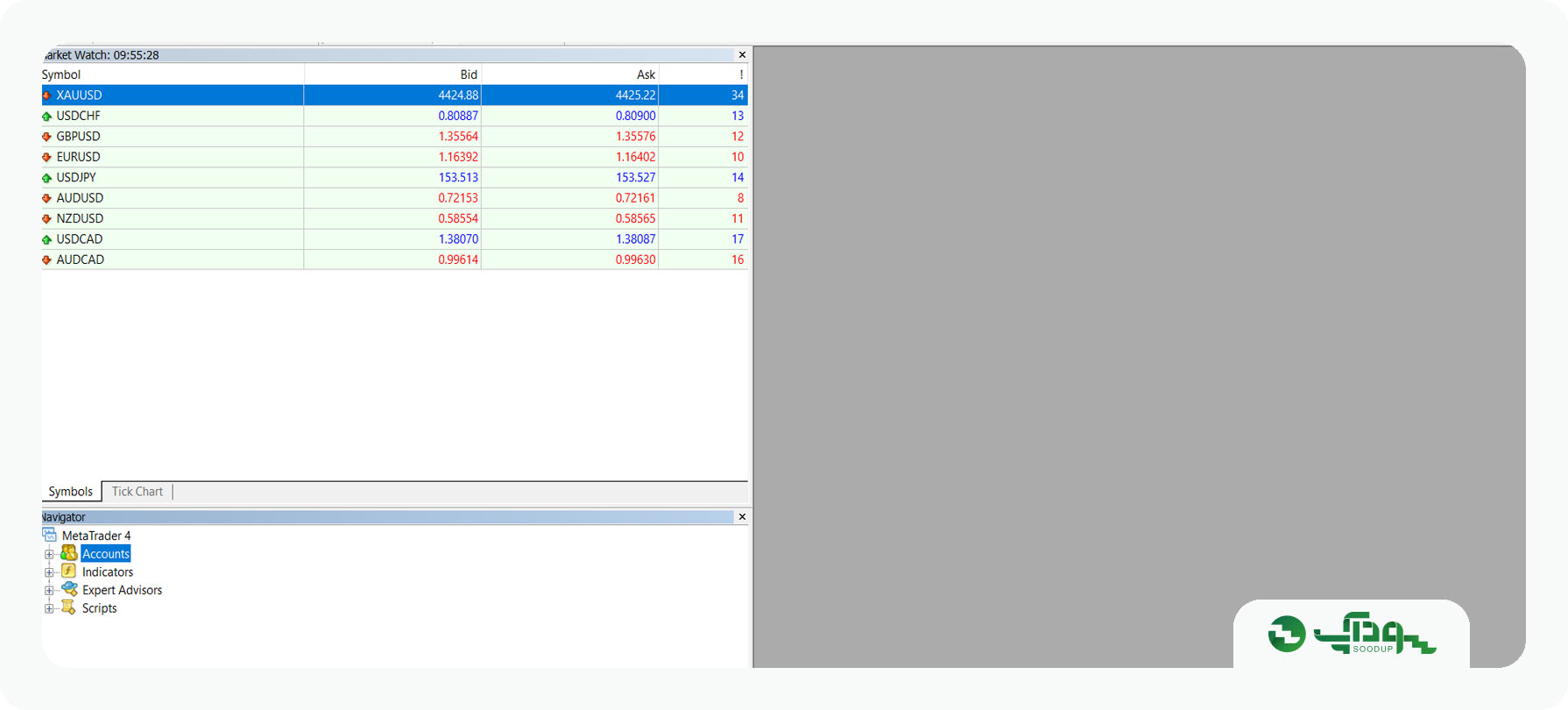
Task: Switch to the Symbols tab
Action: click(x=71, y=492)
